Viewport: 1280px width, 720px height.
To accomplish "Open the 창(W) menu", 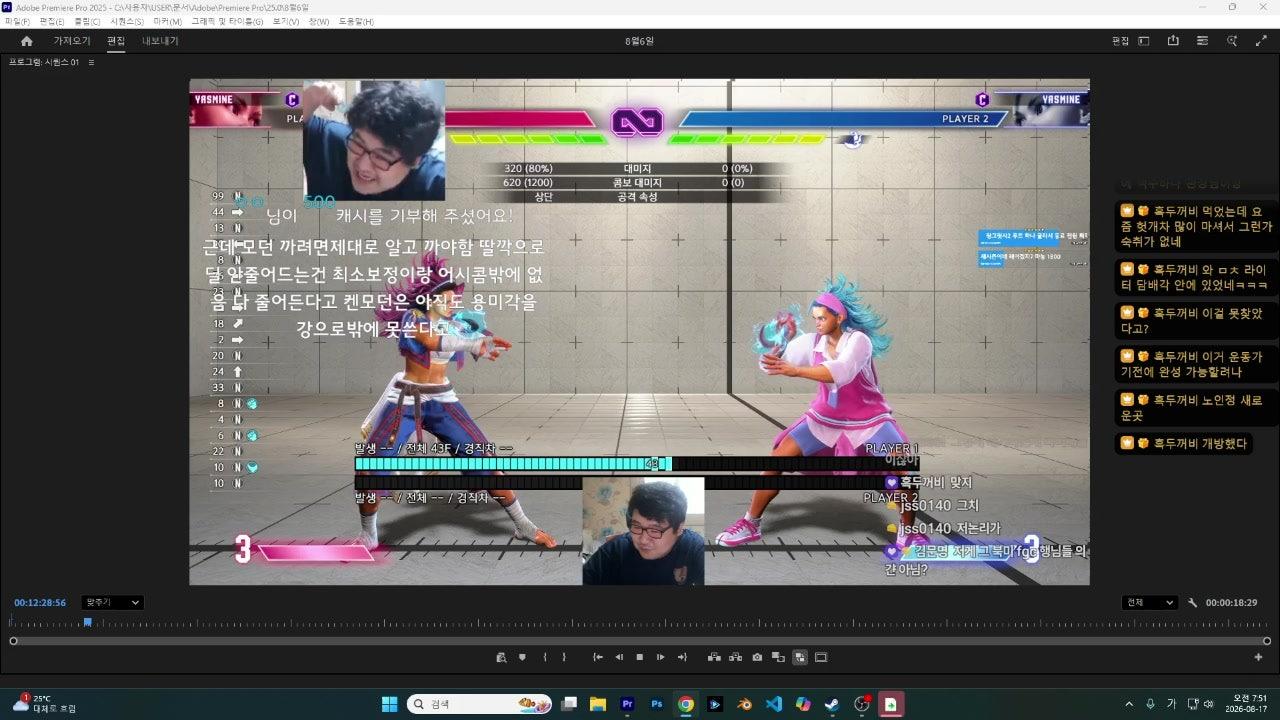I will click(319, 21).
